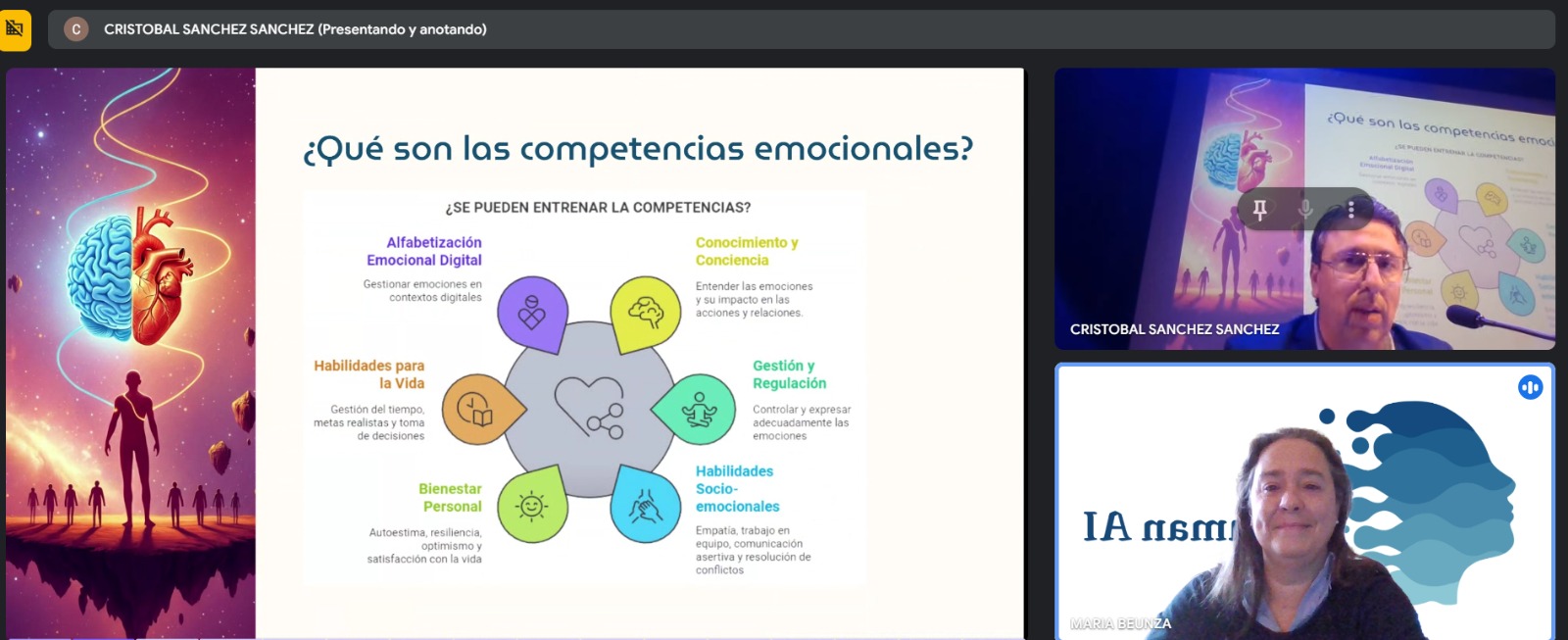The width and height of the screenshot is (1568, 640).
Task: Select Maria Beunza's video tile
Action: [x=1304, y=502]
